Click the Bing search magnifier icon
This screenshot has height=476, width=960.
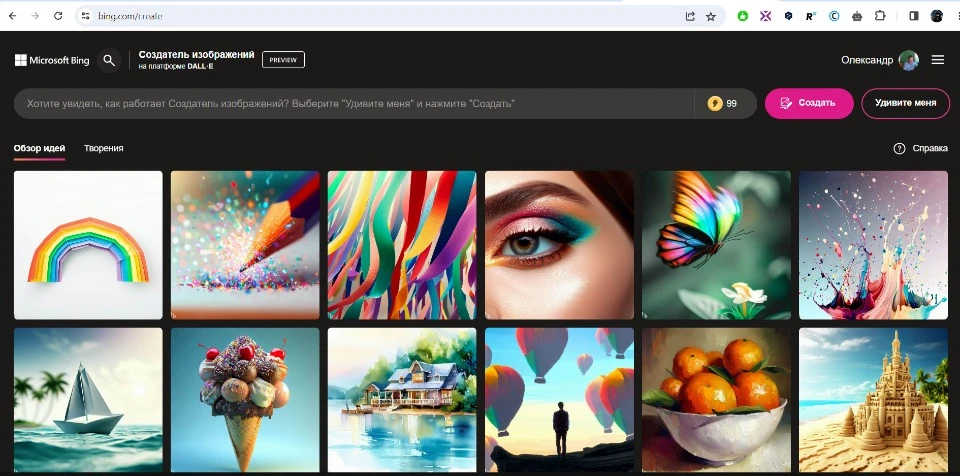tap(109, 60)
